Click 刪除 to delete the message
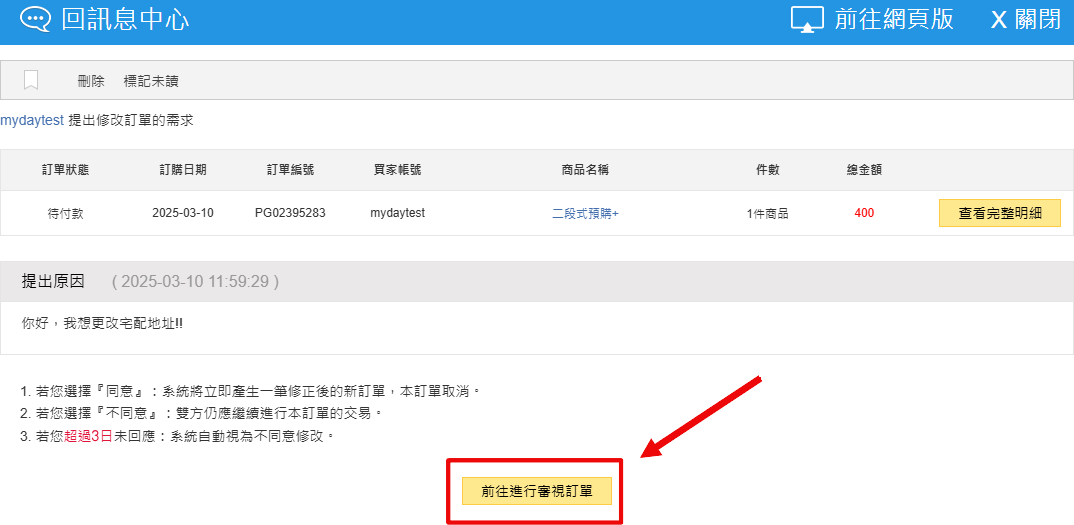 click(91, 82)
